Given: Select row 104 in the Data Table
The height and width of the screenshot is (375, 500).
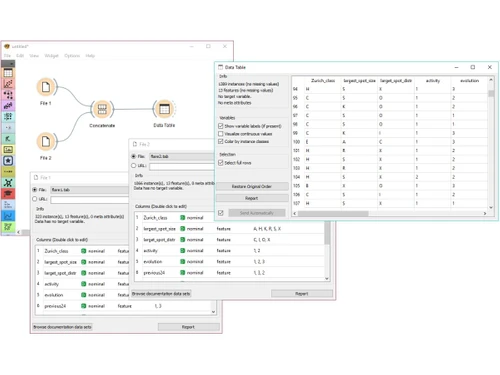Looking at the screenshot, I should click(390, 177).
